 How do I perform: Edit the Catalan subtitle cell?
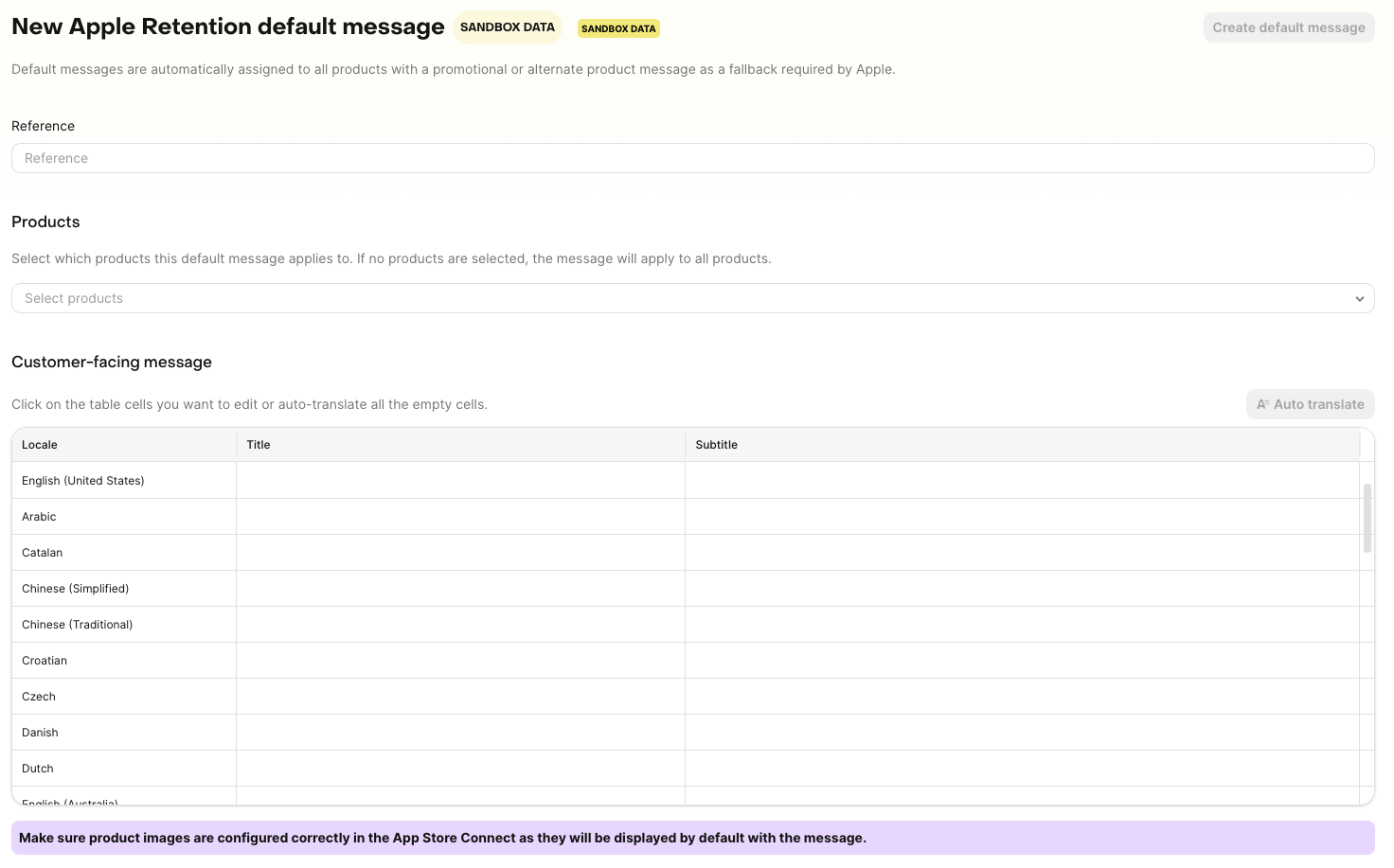[1022, 553]
